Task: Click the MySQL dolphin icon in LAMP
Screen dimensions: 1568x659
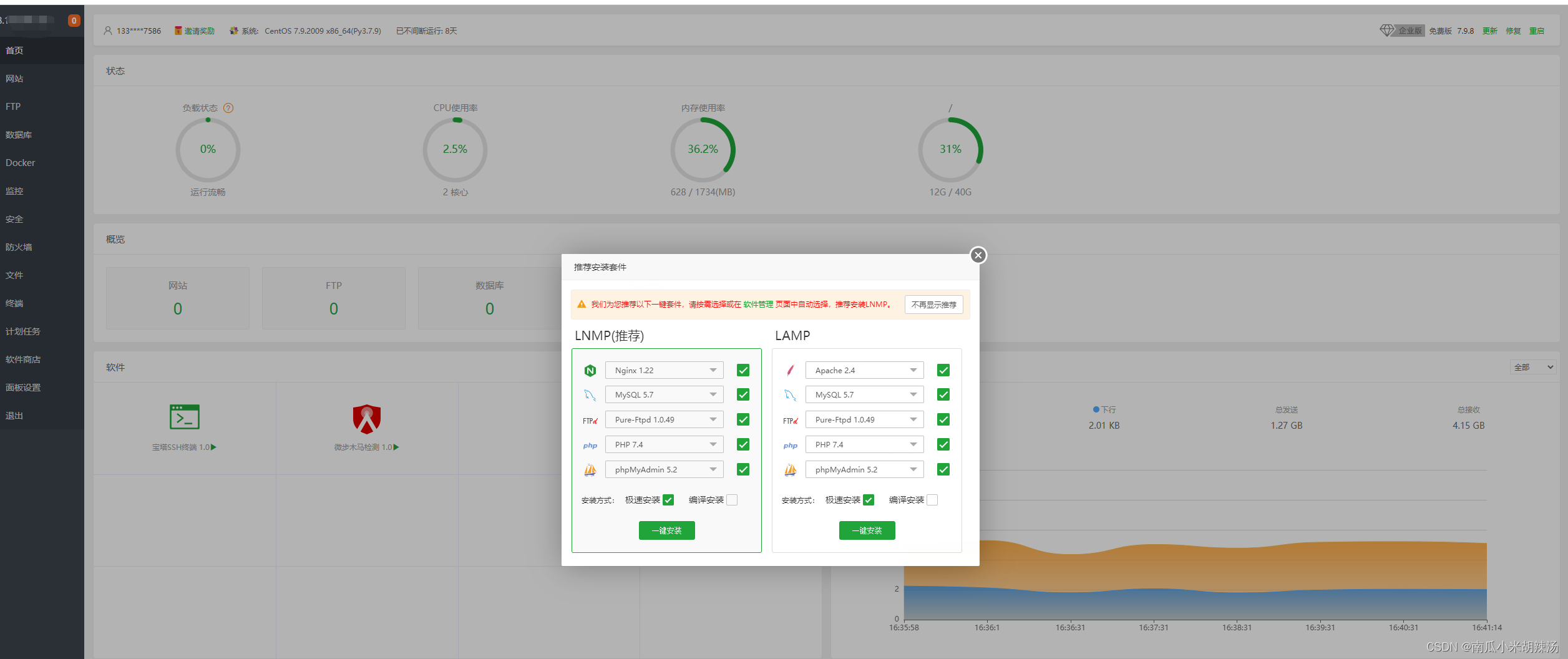Action: pos(791,395)
